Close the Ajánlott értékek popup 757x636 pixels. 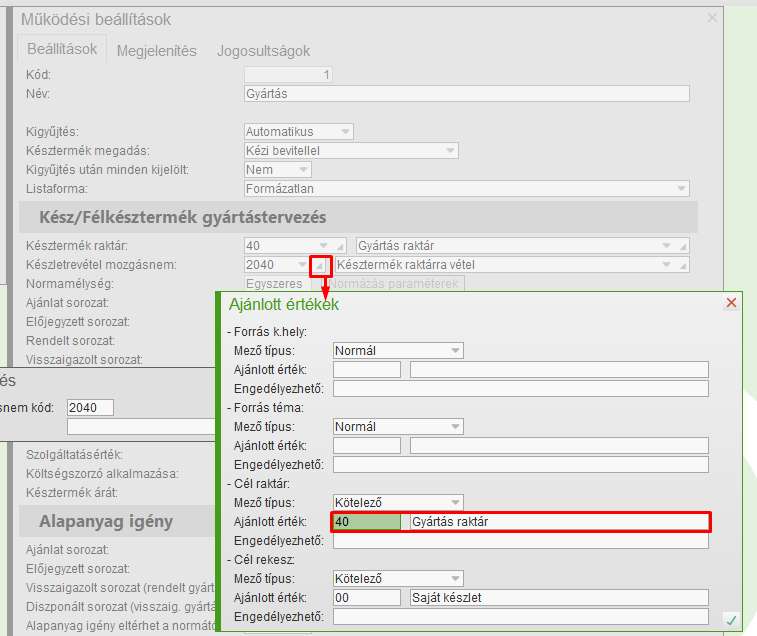click(x=731, y=303)
